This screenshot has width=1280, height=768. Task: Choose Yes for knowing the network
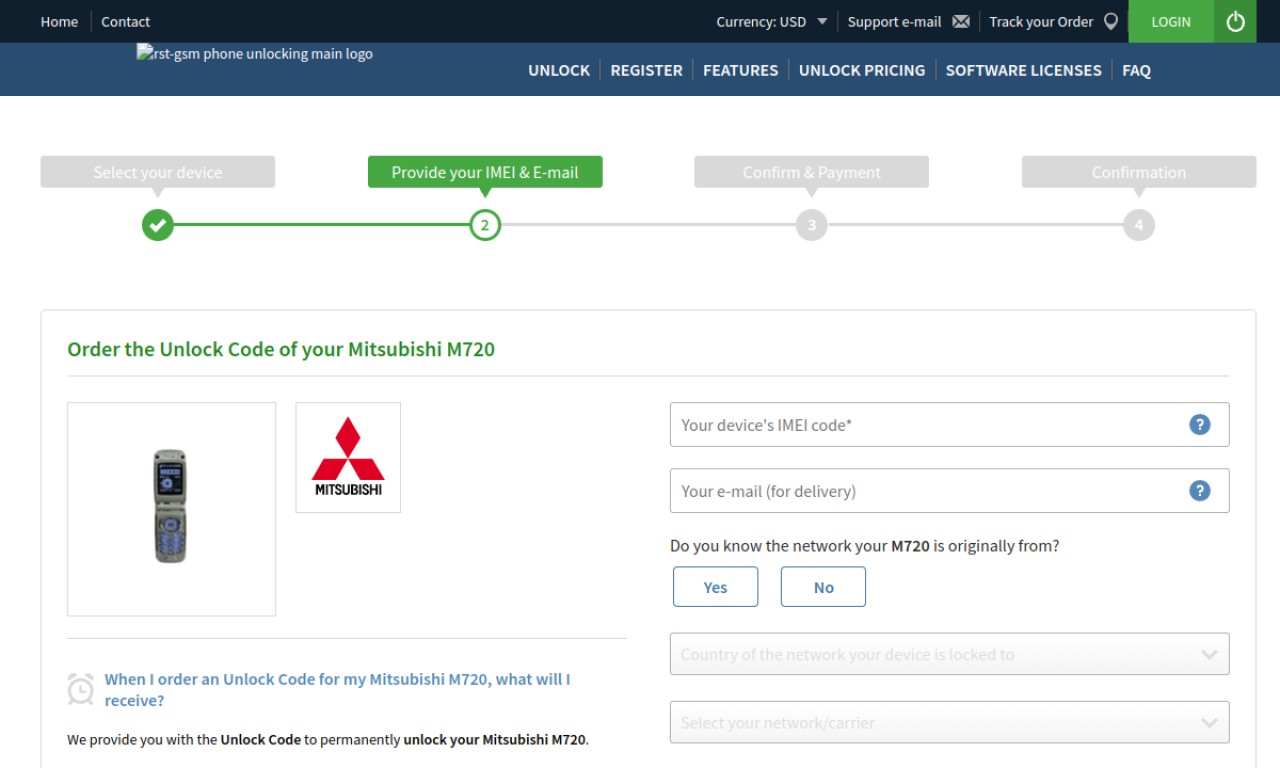tap(716, 587)
